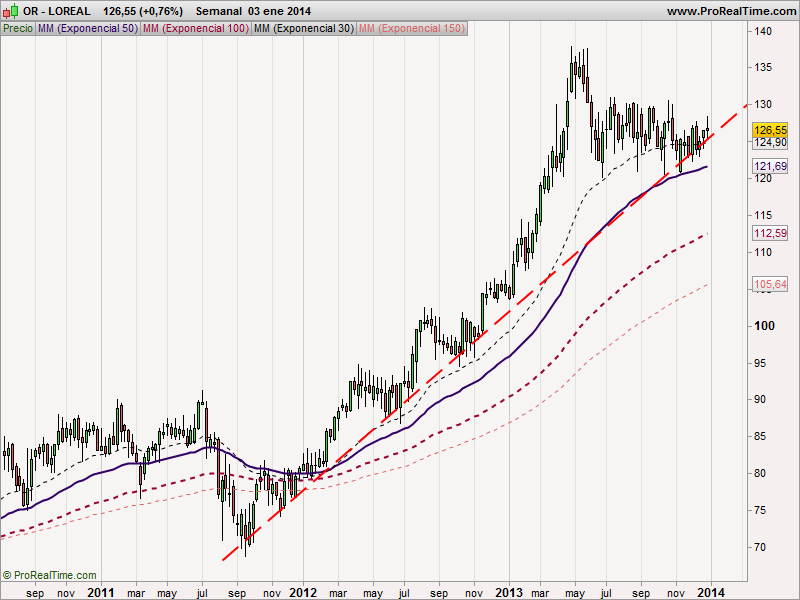Click the 115 price axis label

point(763,215)
